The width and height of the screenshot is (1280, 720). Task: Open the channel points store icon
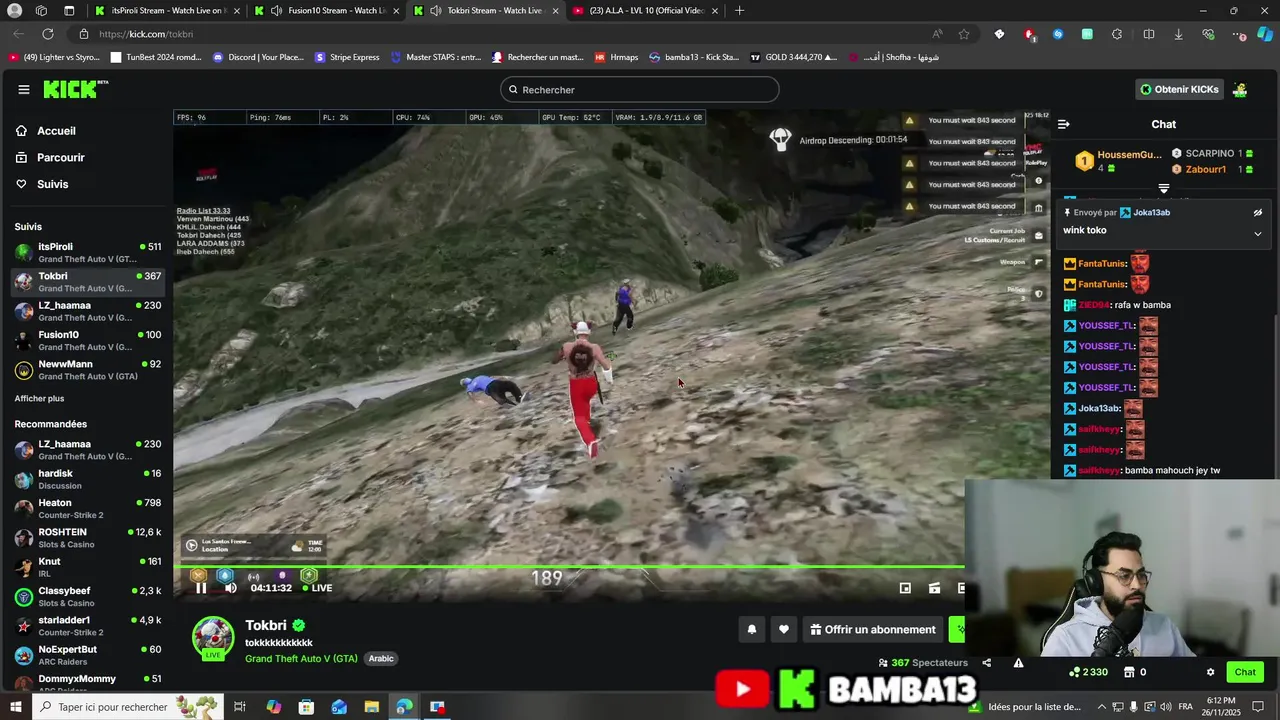[1129, 672]
